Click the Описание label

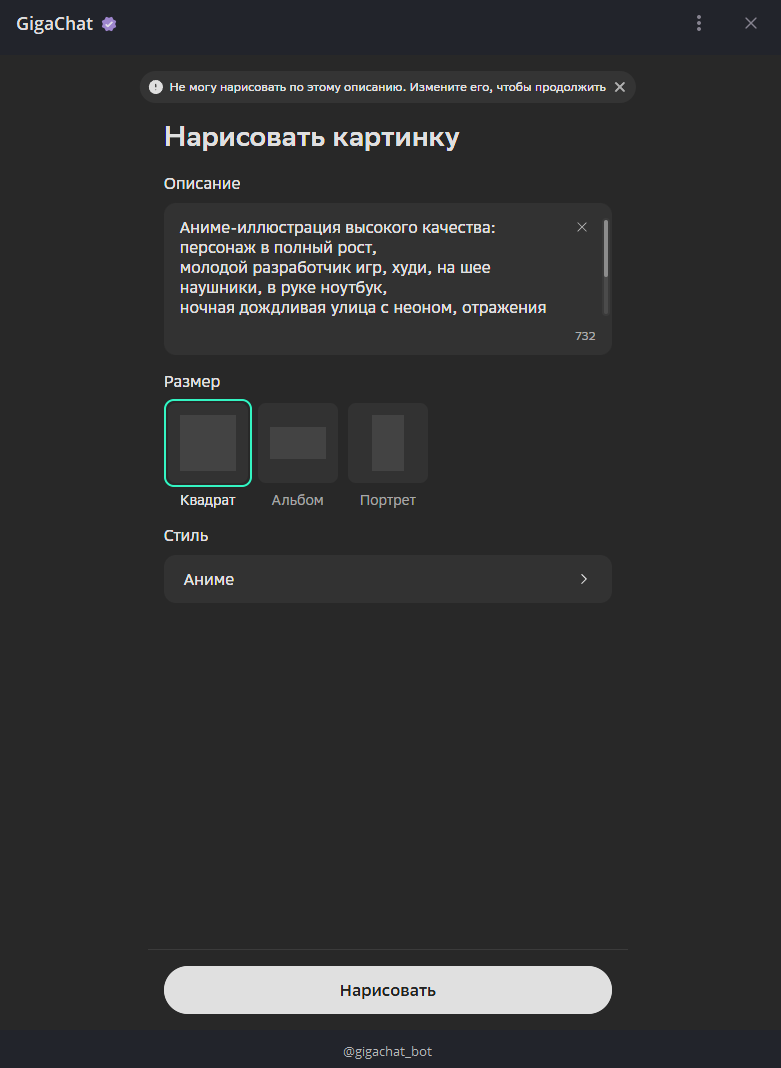click(202, 183)
